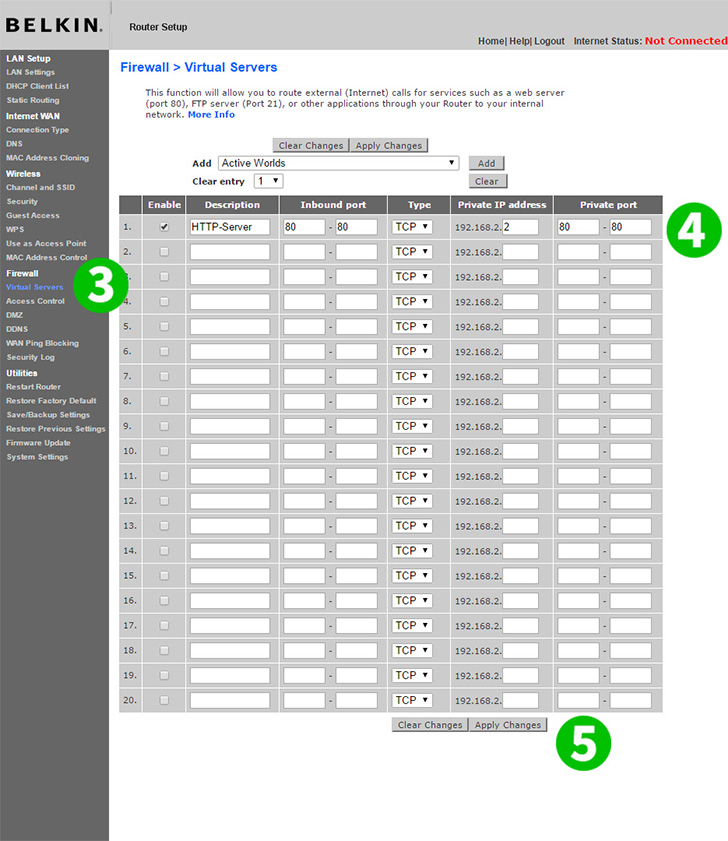728x841 pixels.
Task: Go to Access Control in the sidebar
Action: point(35,301)
